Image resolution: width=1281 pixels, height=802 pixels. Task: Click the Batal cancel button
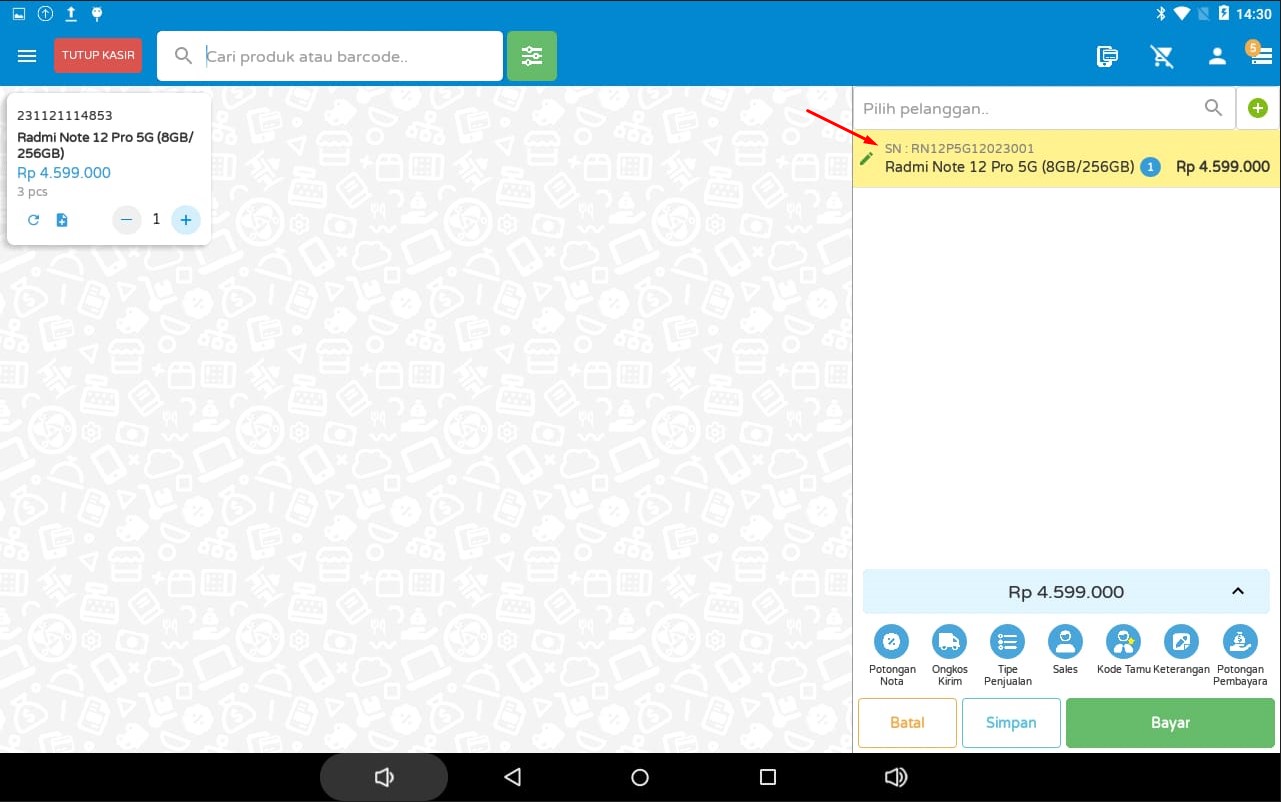coord(907,722)
